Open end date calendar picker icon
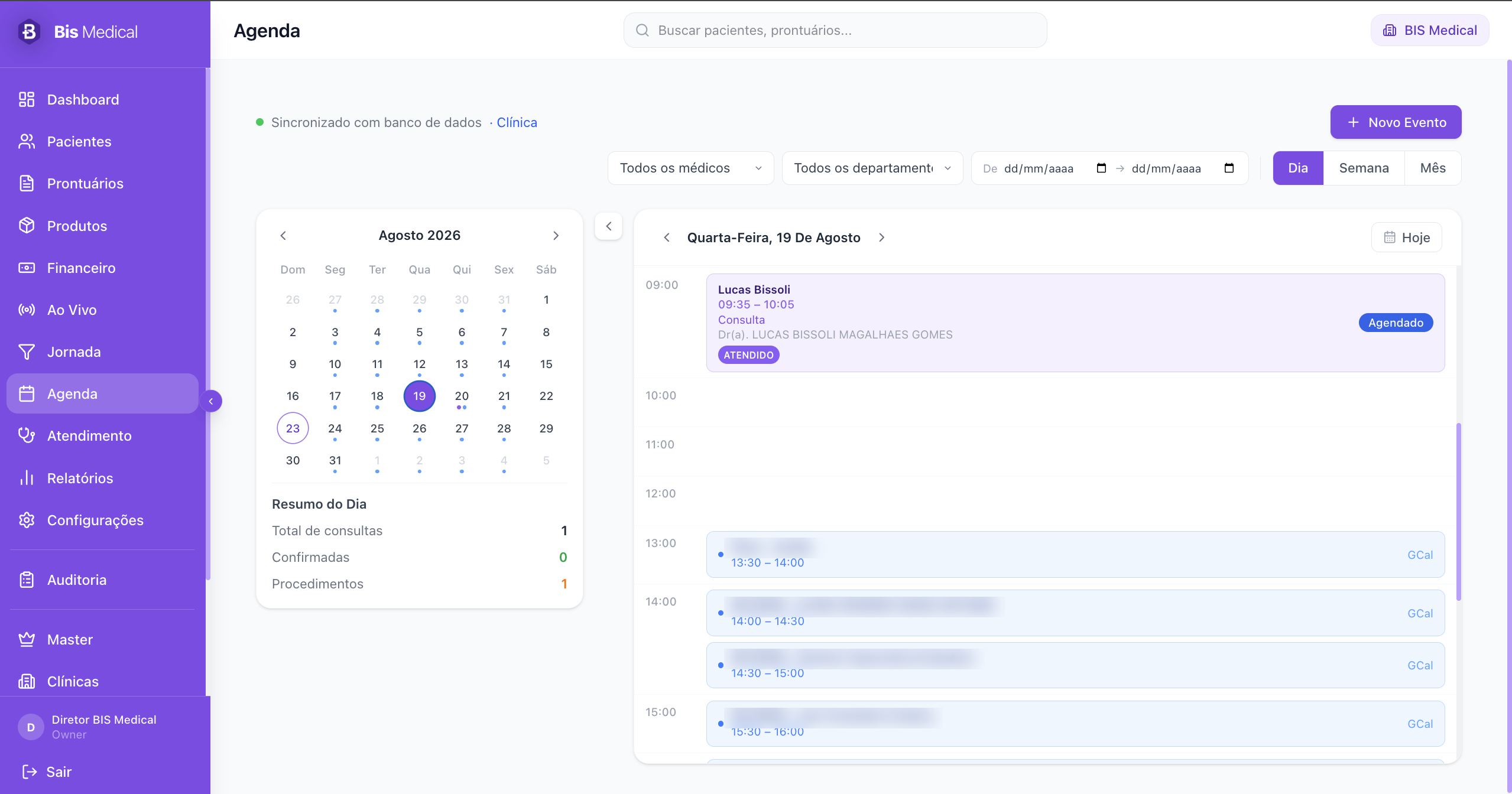The height and width of the screenshot is (794, 1512). tap(1229, 168)
